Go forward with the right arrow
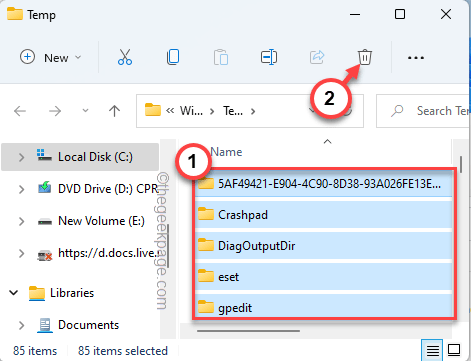The height and width of the screenshot is (361, 471). point(55,111)
